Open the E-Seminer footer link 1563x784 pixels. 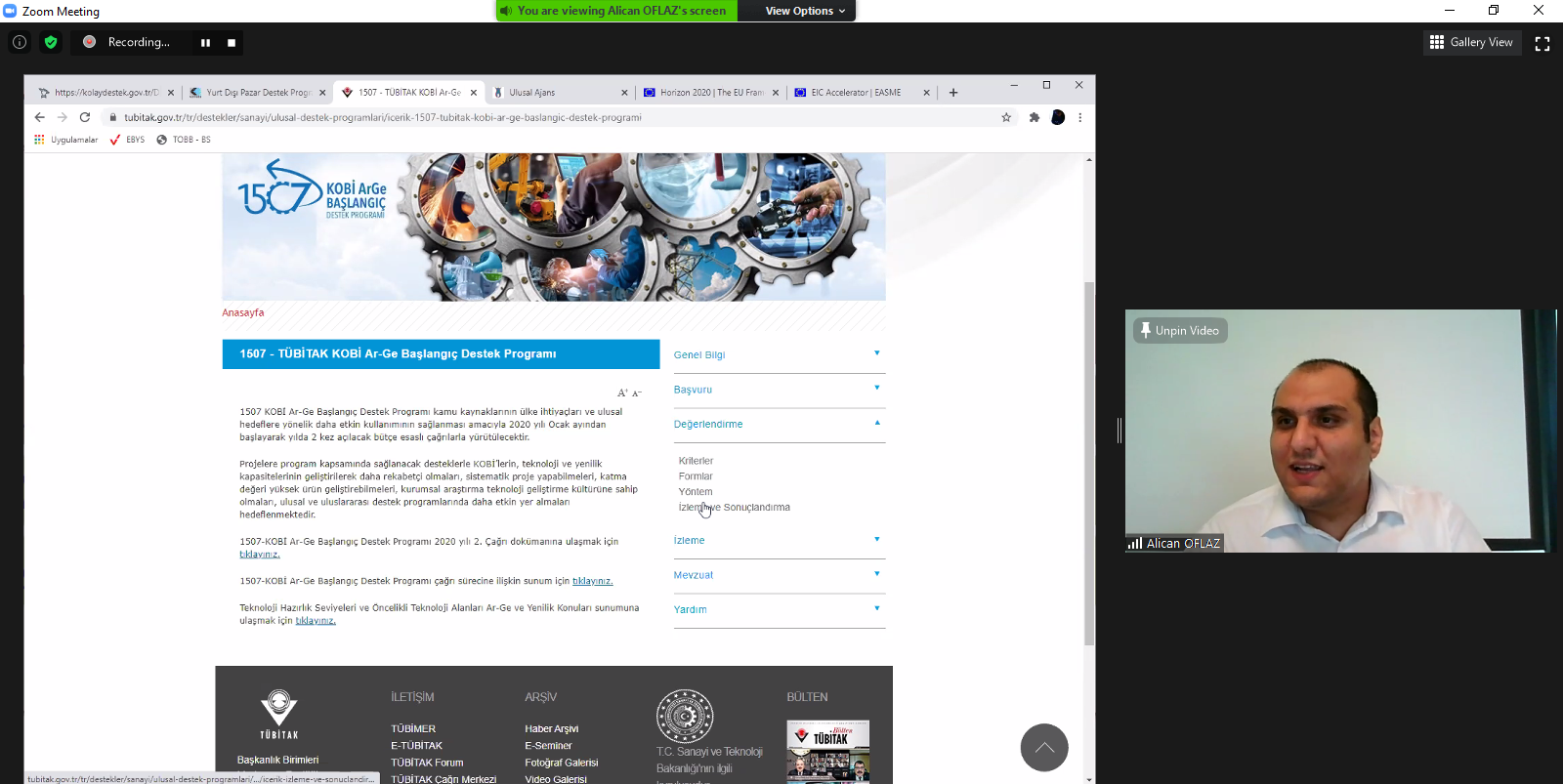(x=548, y=746)
